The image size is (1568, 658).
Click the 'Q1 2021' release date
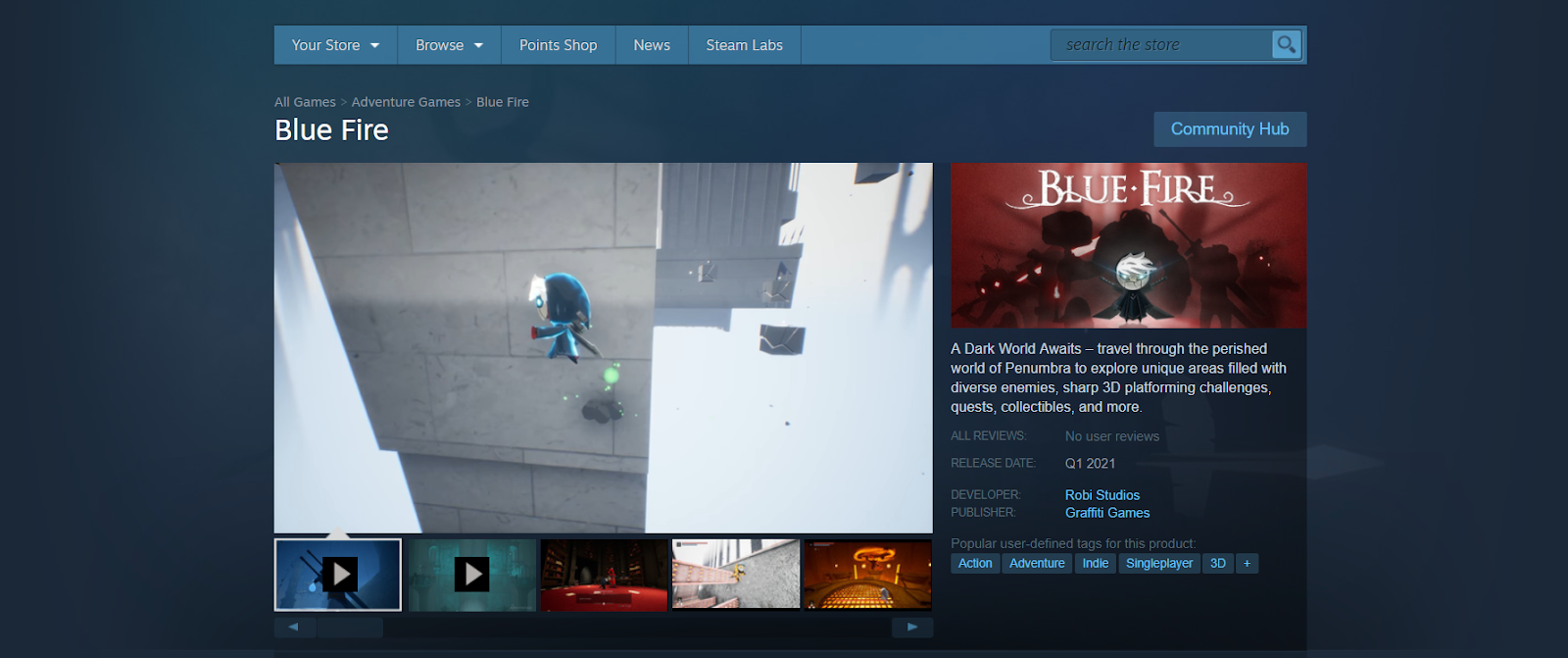pos(1090,463)
